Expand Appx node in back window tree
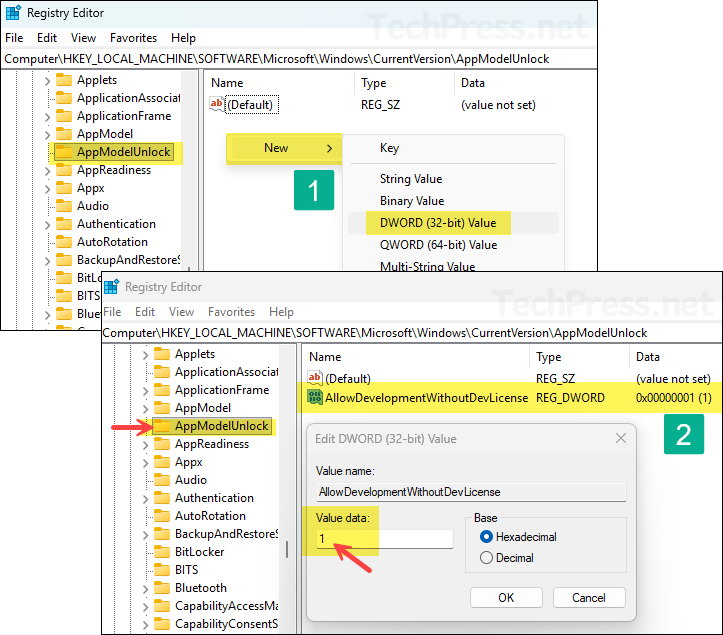The height and width of the screenshot is (635, 723). 47,189
